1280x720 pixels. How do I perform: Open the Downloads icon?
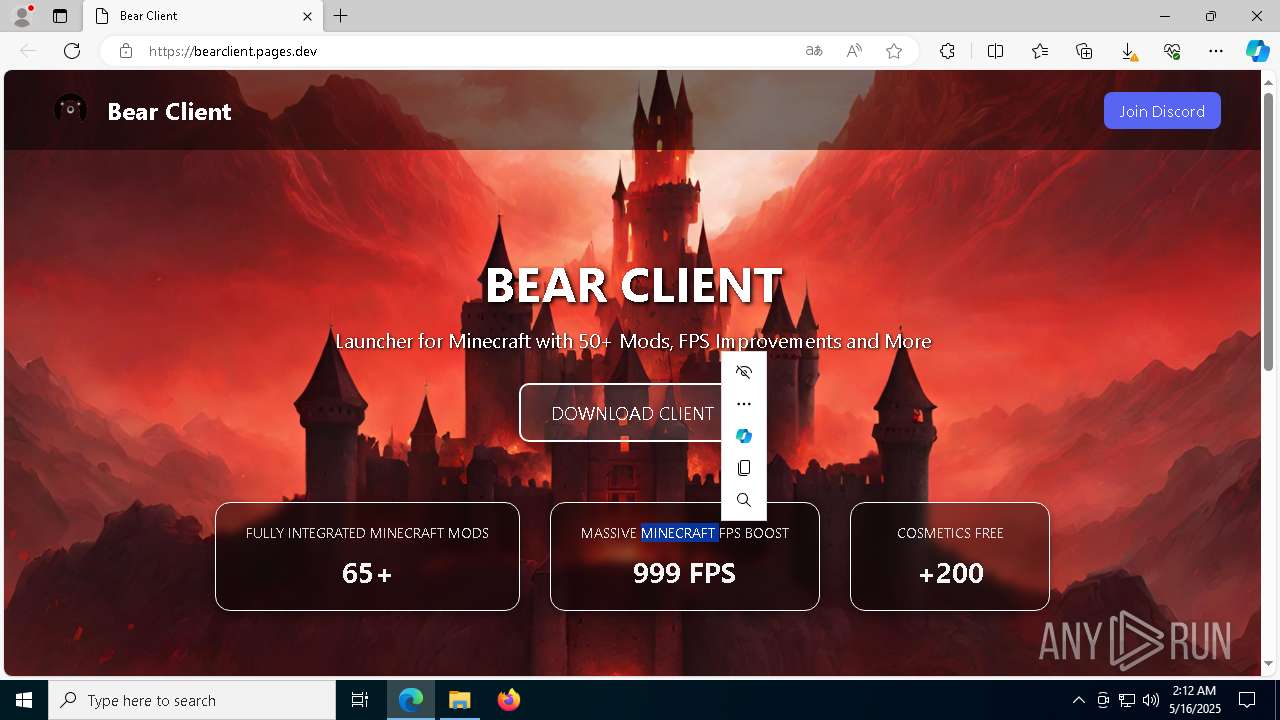1128,51
